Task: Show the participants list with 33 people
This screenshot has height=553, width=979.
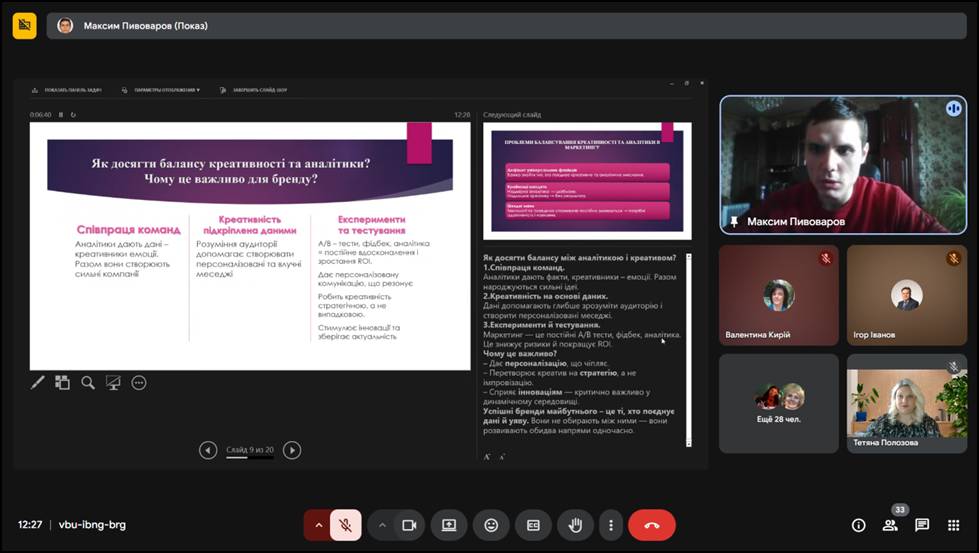Action: click(890, 525)
